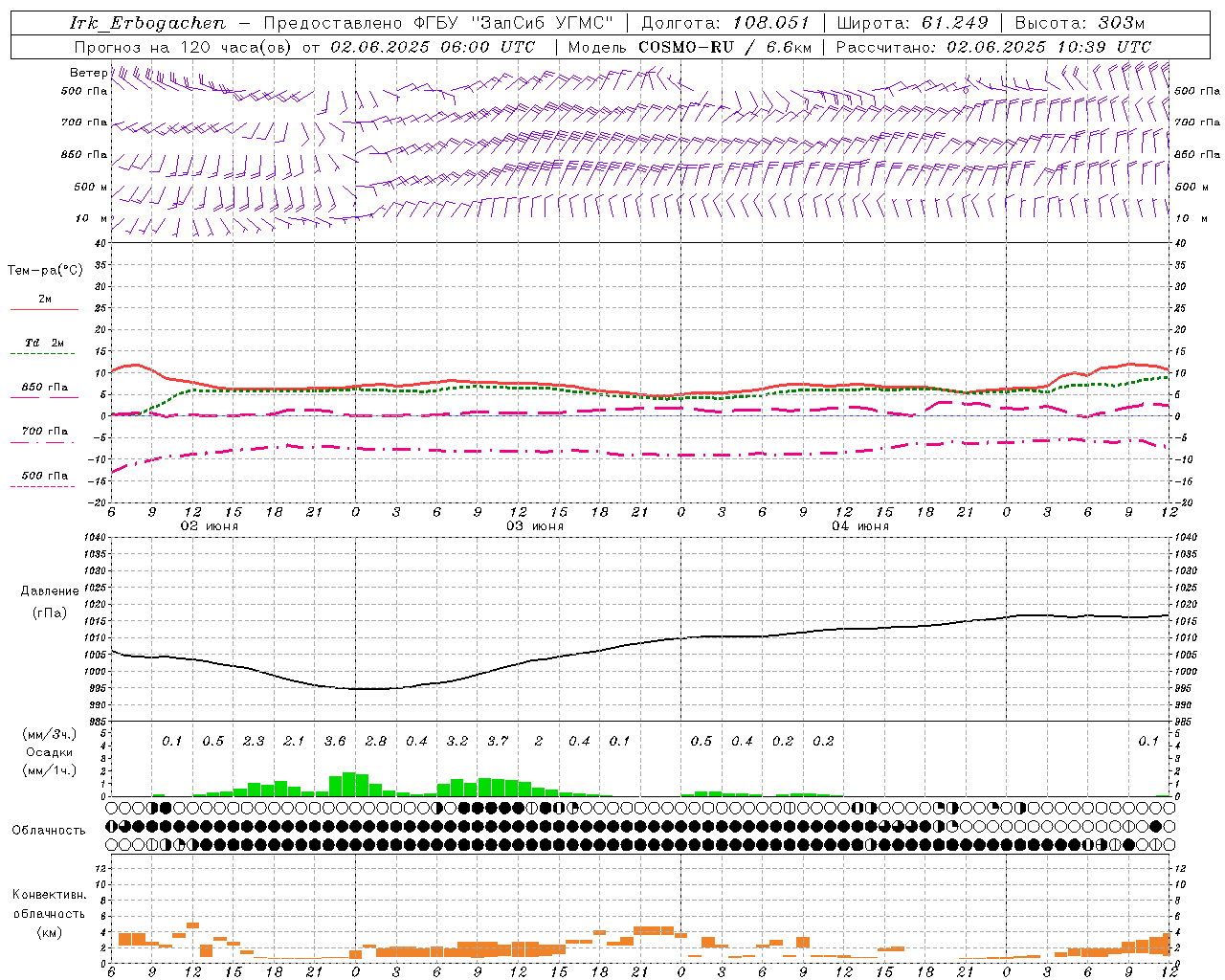Click the date label 04 июня
Screen dimensions: 1225x980
859,526
